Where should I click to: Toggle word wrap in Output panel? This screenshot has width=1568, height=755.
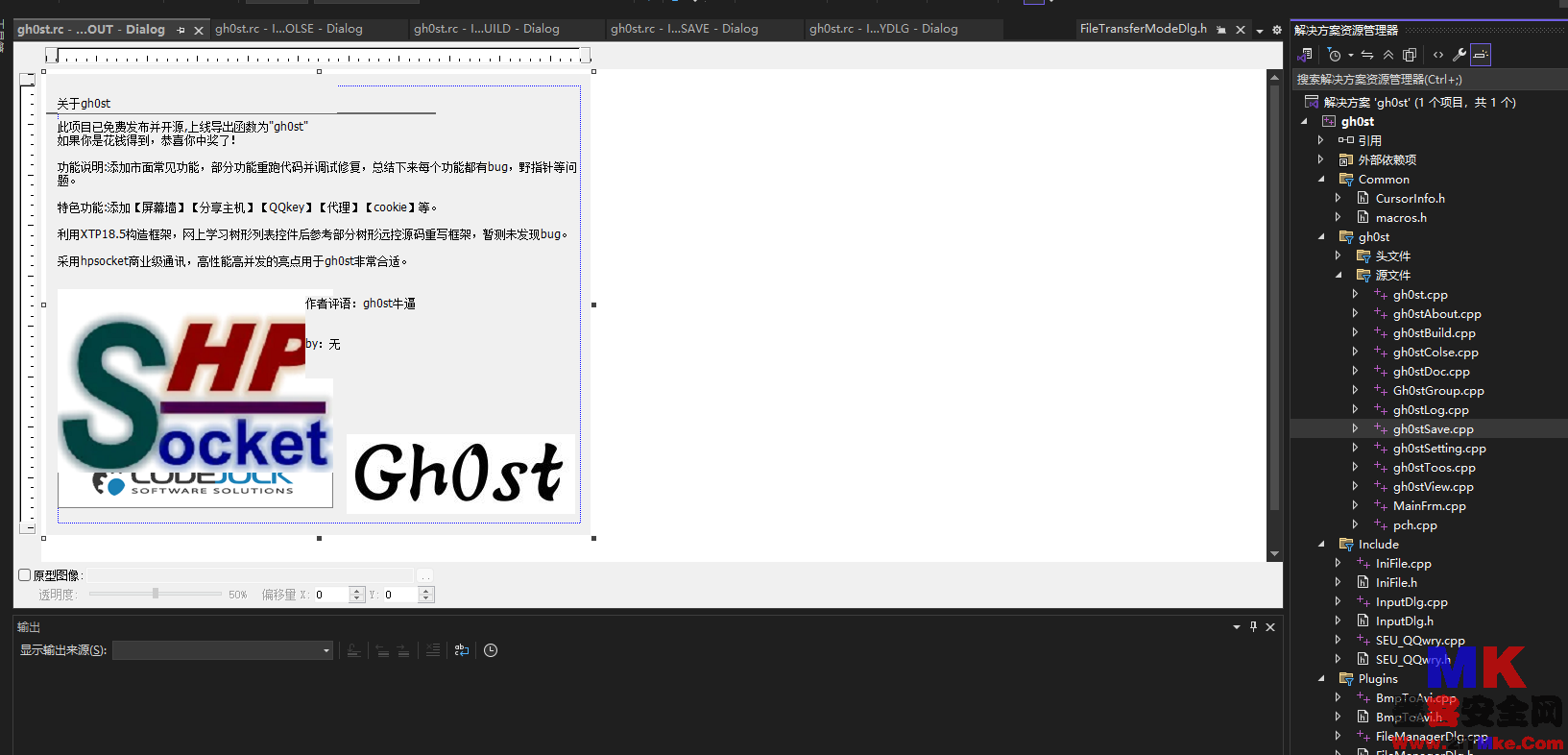tap(461, 650)
